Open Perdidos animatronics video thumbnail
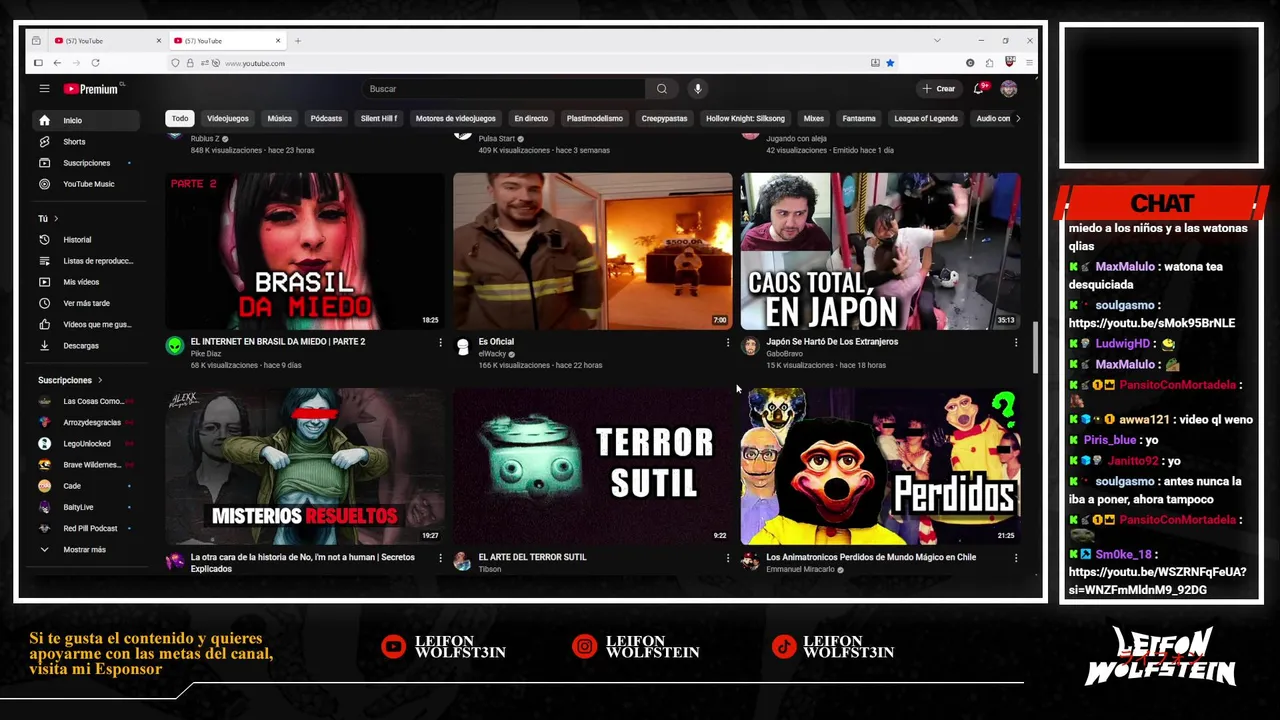The image size is (1280, 720). [x=881, y=466]
